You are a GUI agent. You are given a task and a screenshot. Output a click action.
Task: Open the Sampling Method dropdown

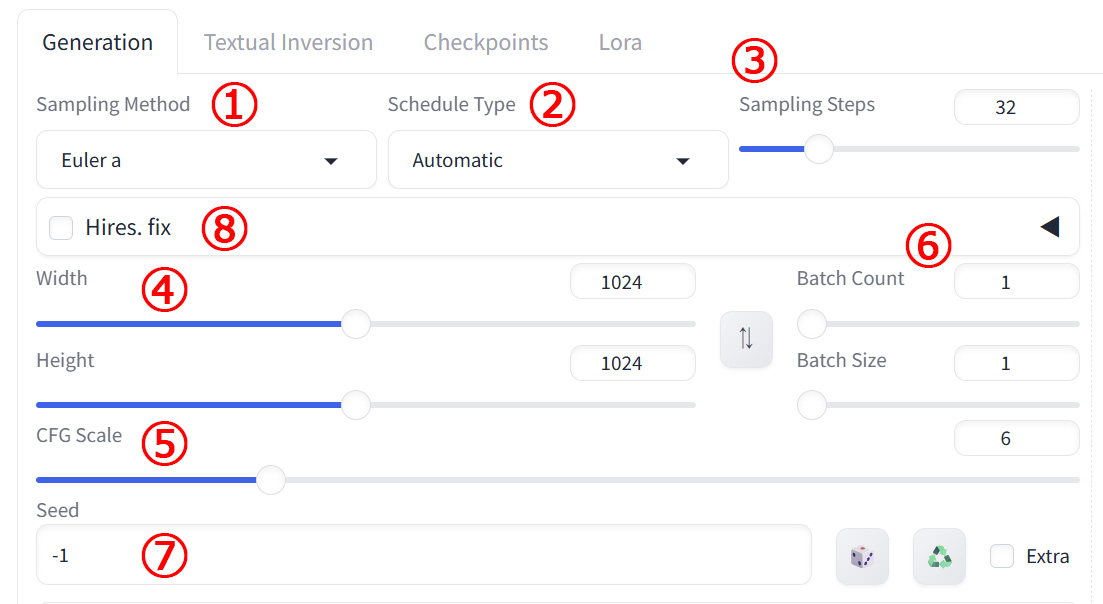[206, 160]
